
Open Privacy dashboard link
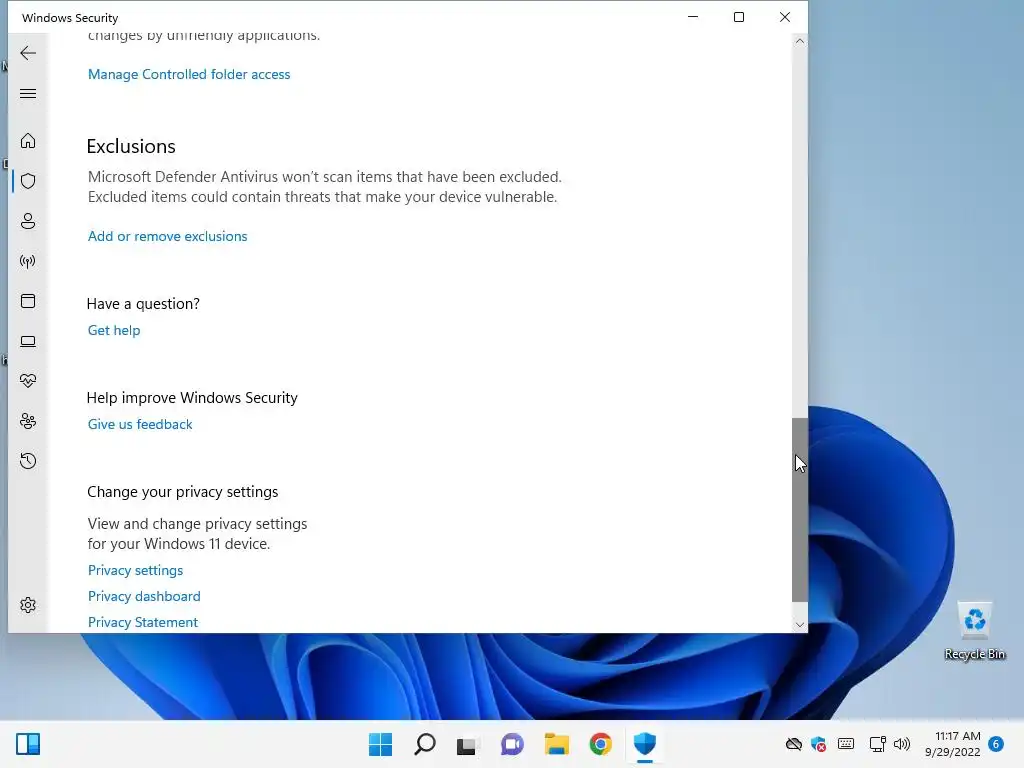point(144,596)
